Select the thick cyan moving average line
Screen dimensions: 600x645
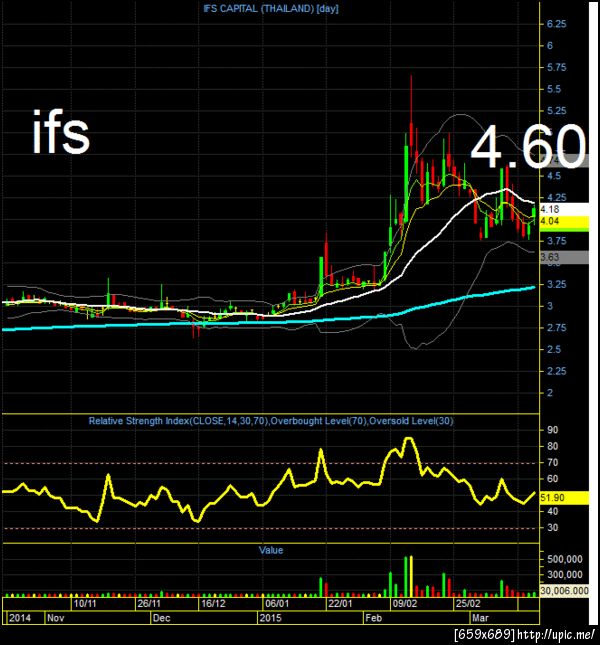pos(267,321)
